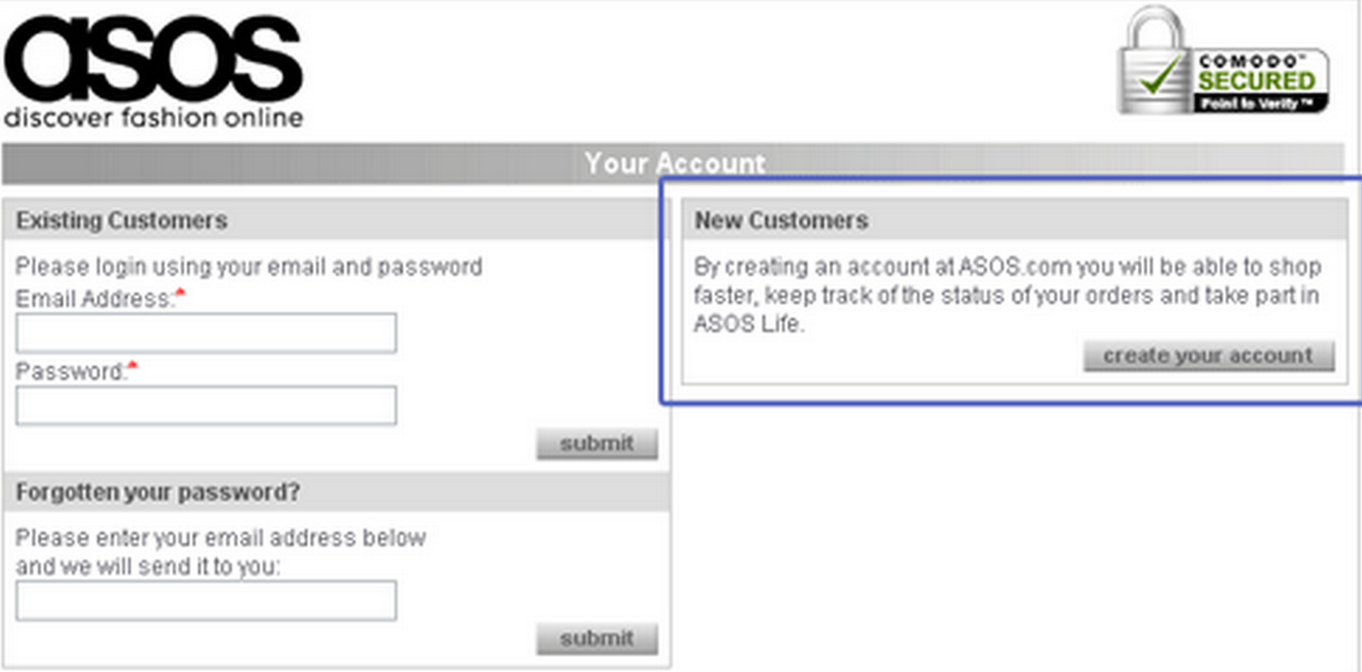
Task: Click the New Customers heading
Action: point(782,220)
